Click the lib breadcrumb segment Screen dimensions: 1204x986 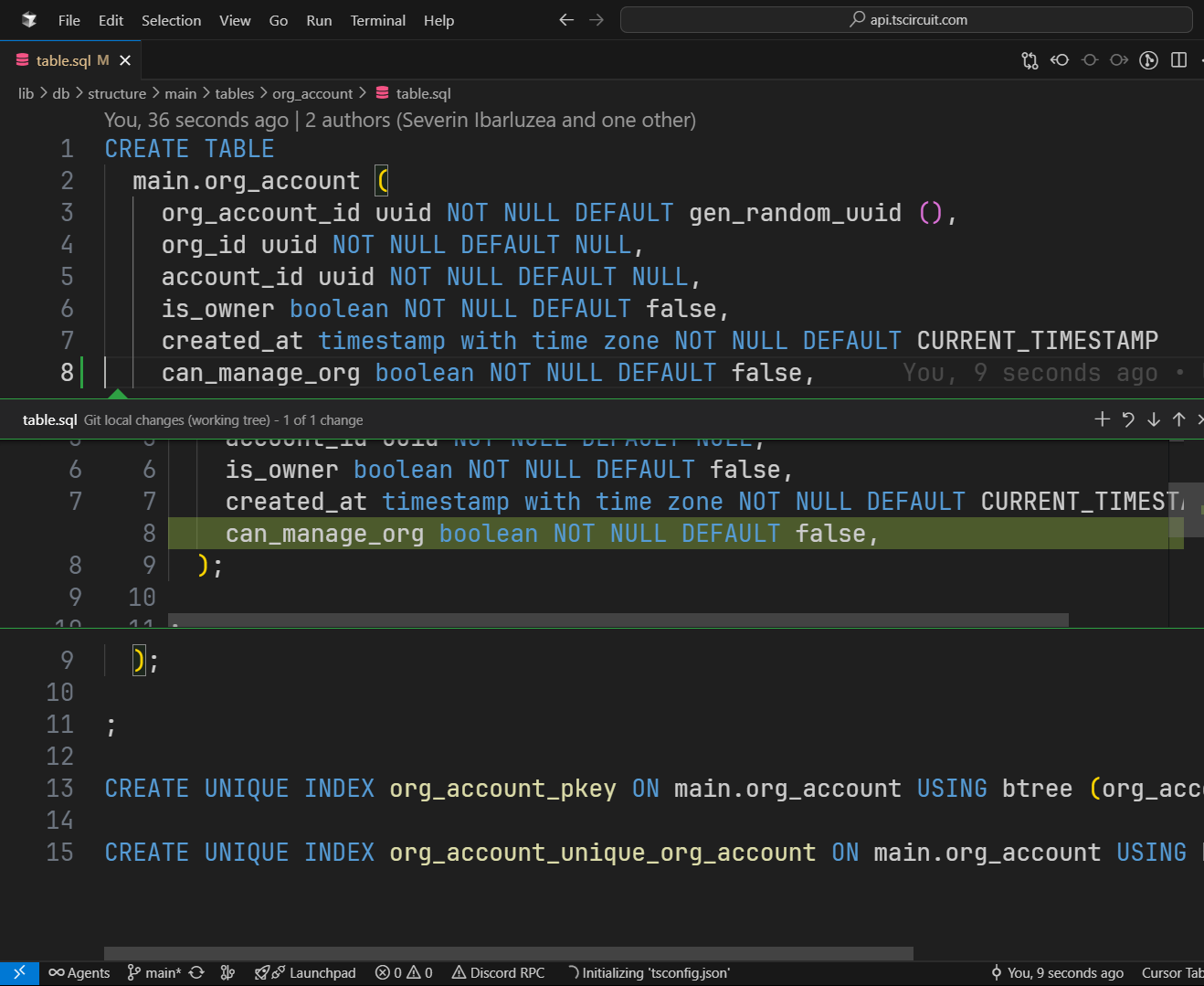26,93
